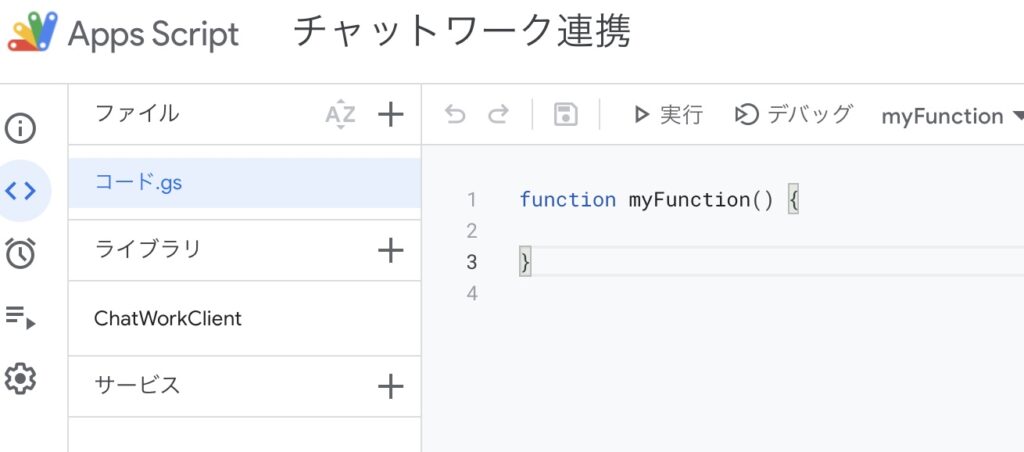
Task: Add a library with plus button
Action: [x=390, y=250]
